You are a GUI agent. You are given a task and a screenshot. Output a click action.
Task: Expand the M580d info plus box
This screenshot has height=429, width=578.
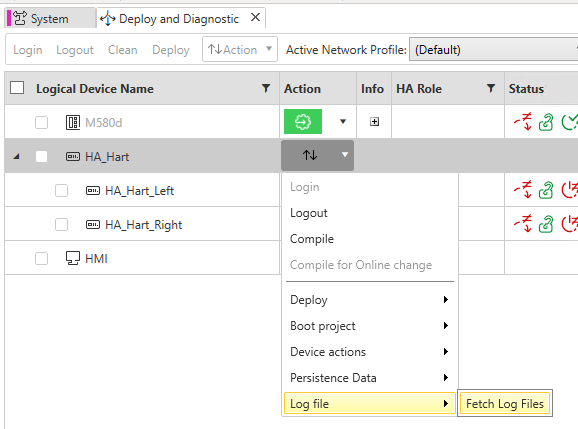(375, 122)
